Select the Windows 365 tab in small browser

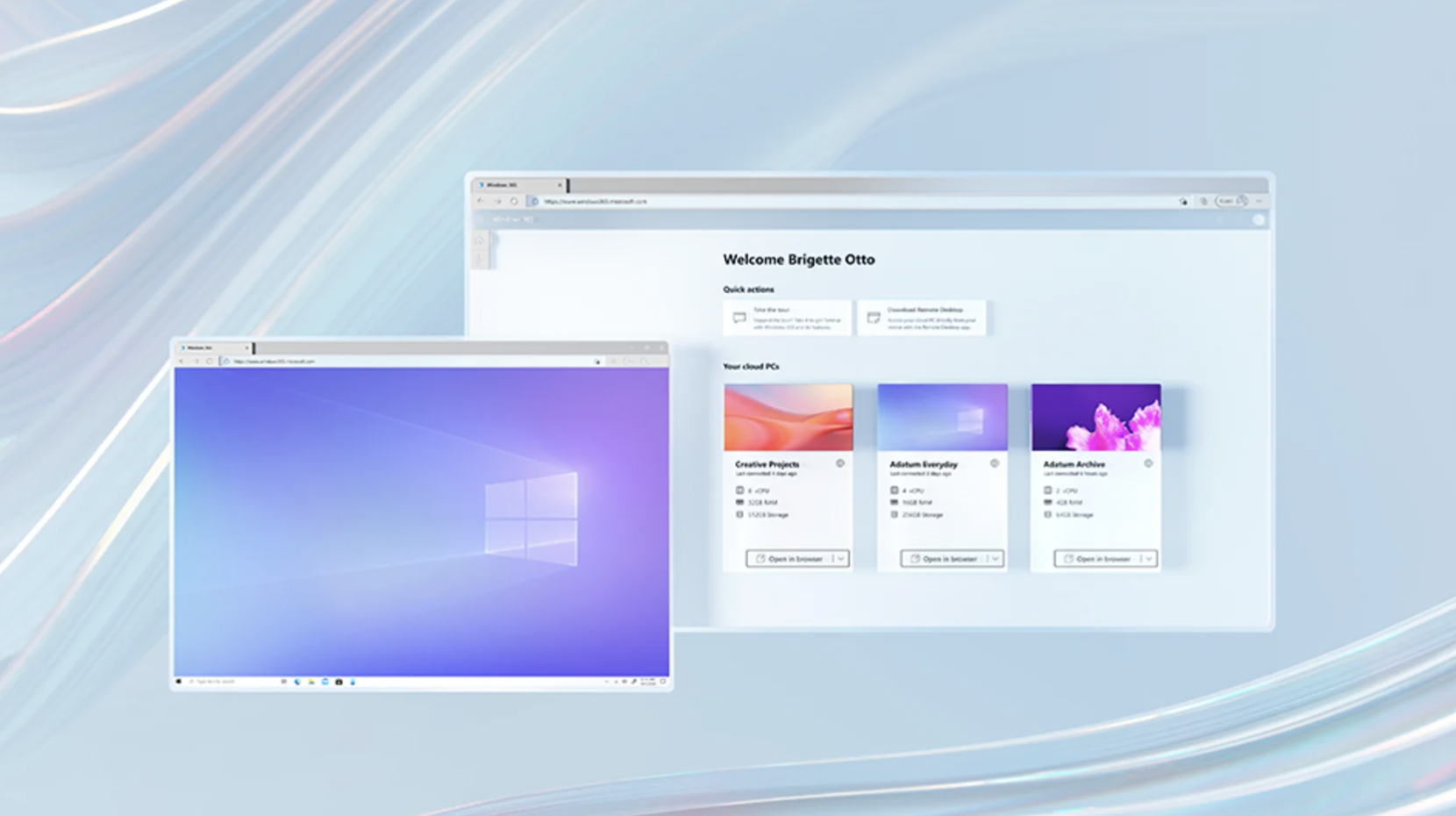[x=214, y=347]
